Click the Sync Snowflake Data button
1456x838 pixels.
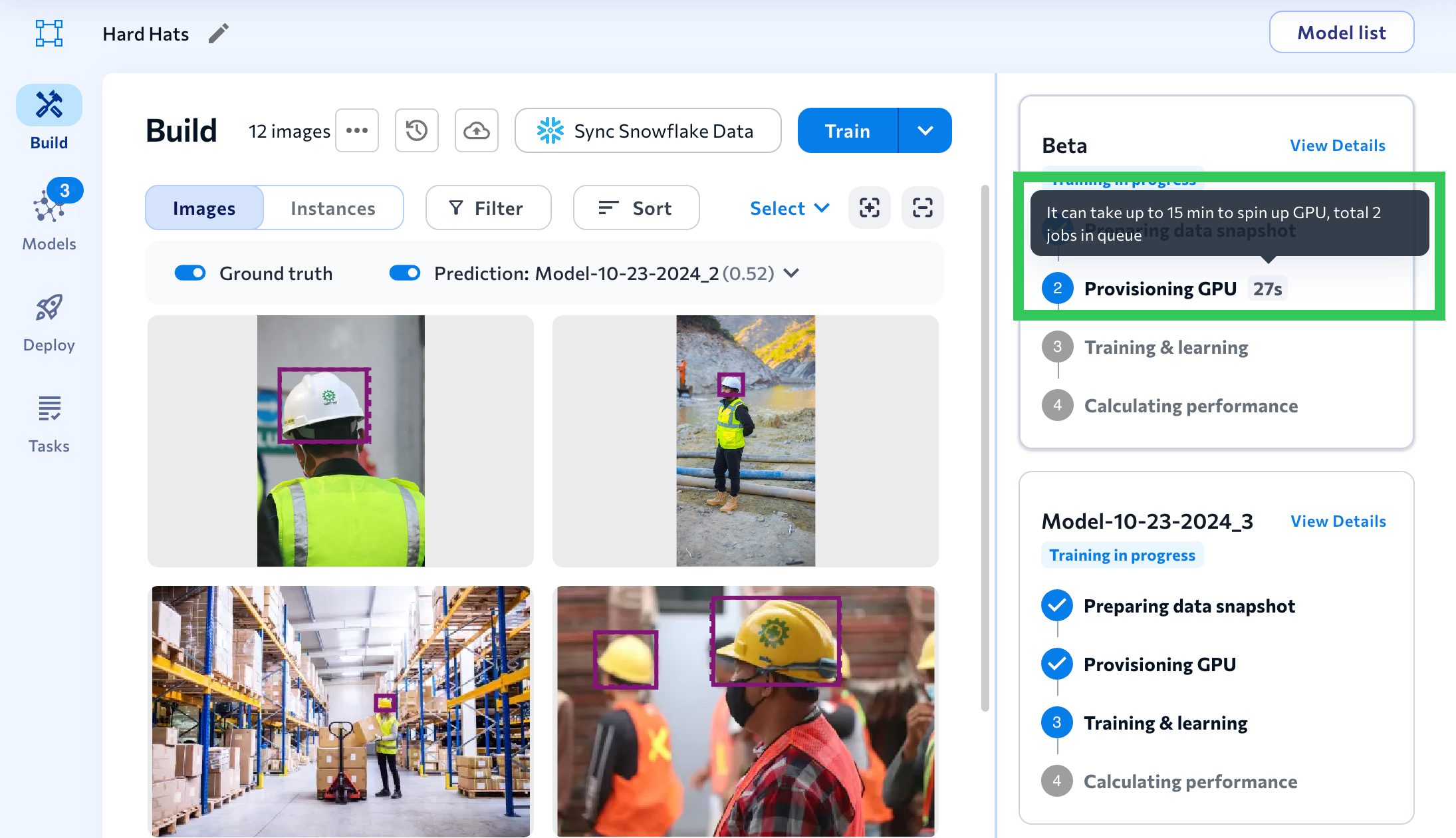(648, 130)
